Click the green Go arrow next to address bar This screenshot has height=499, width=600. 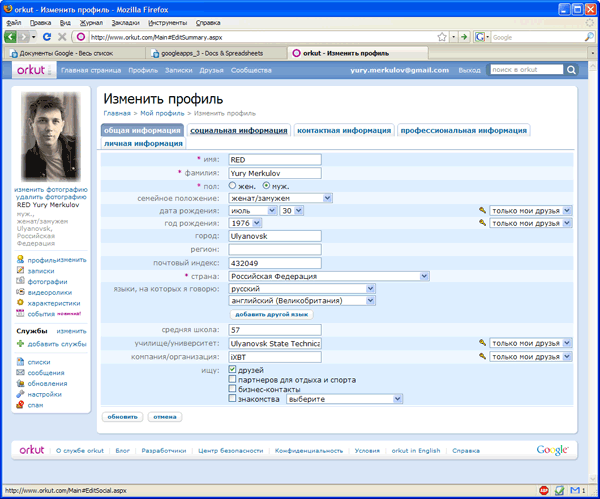[x=464, y=37]
